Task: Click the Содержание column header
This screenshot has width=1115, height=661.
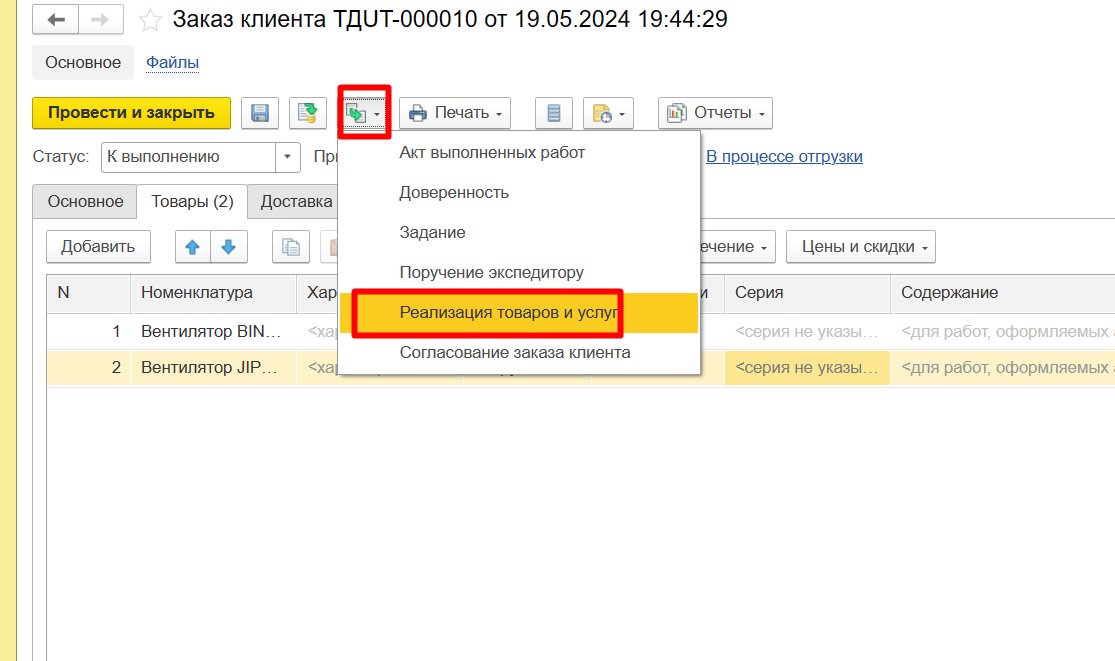Action: point(1003,293)
